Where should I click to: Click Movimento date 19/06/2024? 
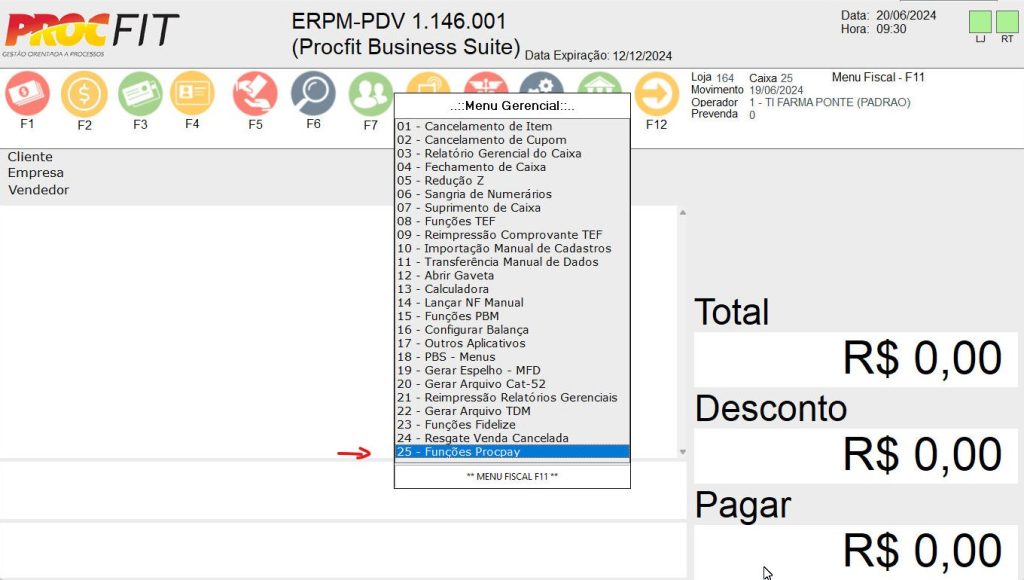click(776, 90)
